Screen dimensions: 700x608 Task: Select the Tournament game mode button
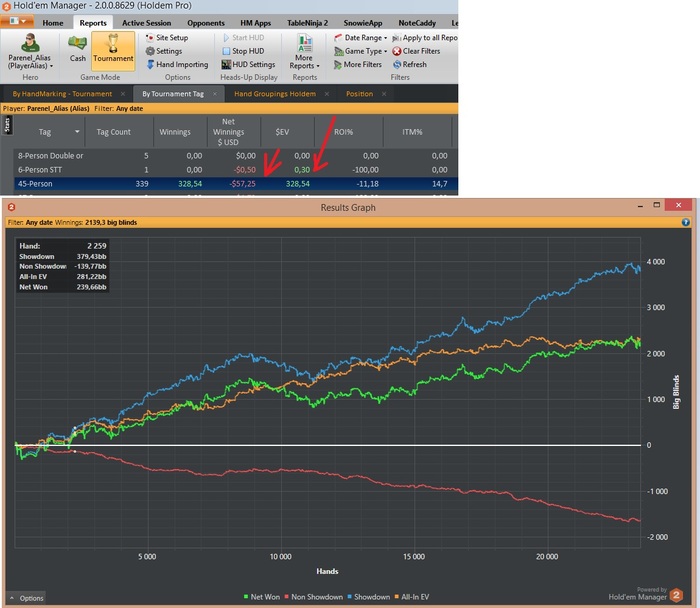(113, 50)
